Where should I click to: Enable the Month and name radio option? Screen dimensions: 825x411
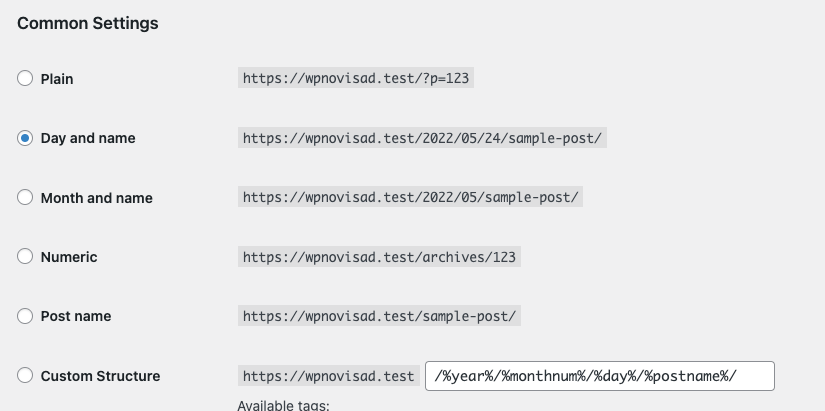click(25, 198)
